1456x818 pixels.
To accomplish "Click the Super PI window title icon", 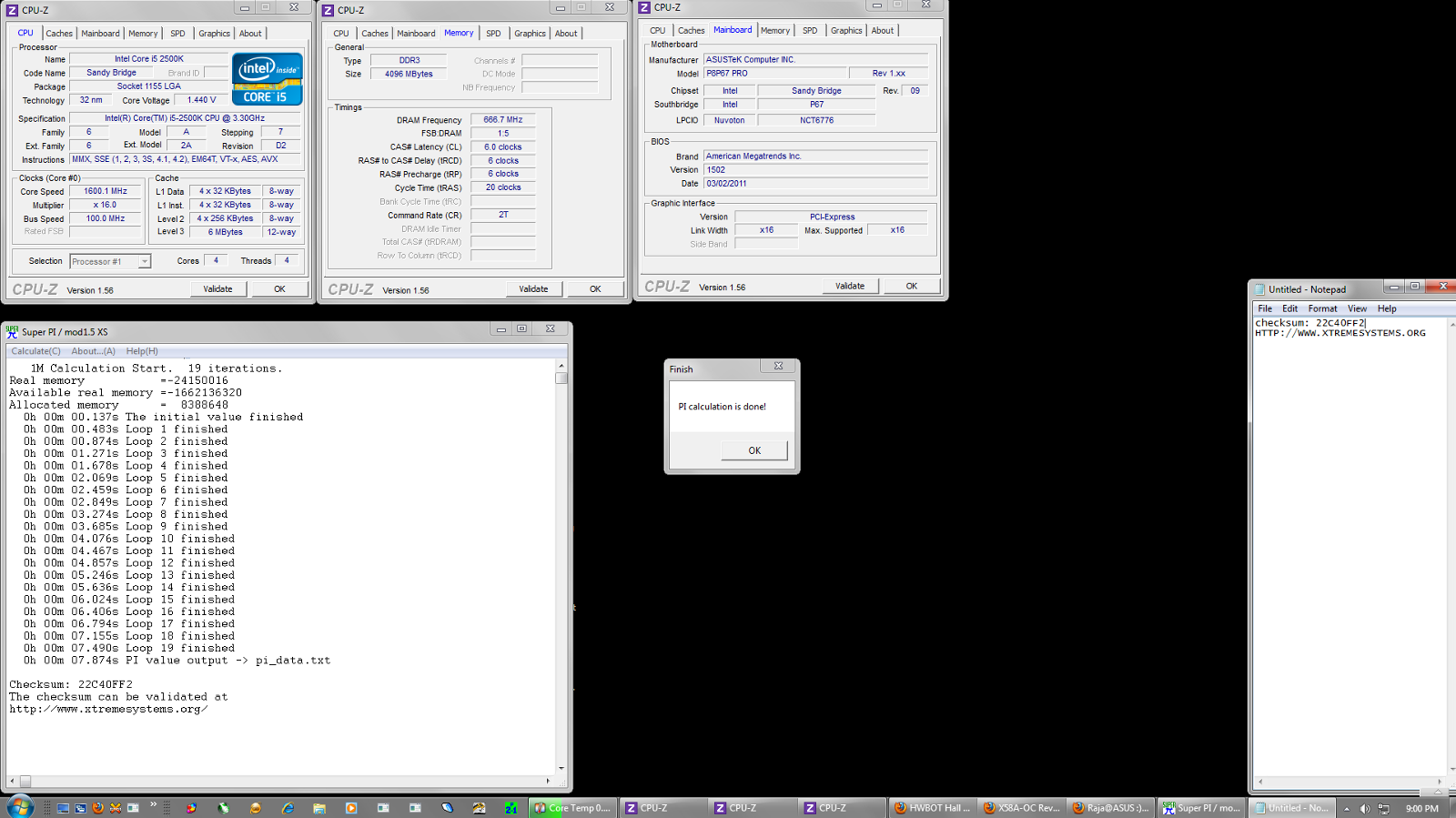I will (x=13, y=331).
